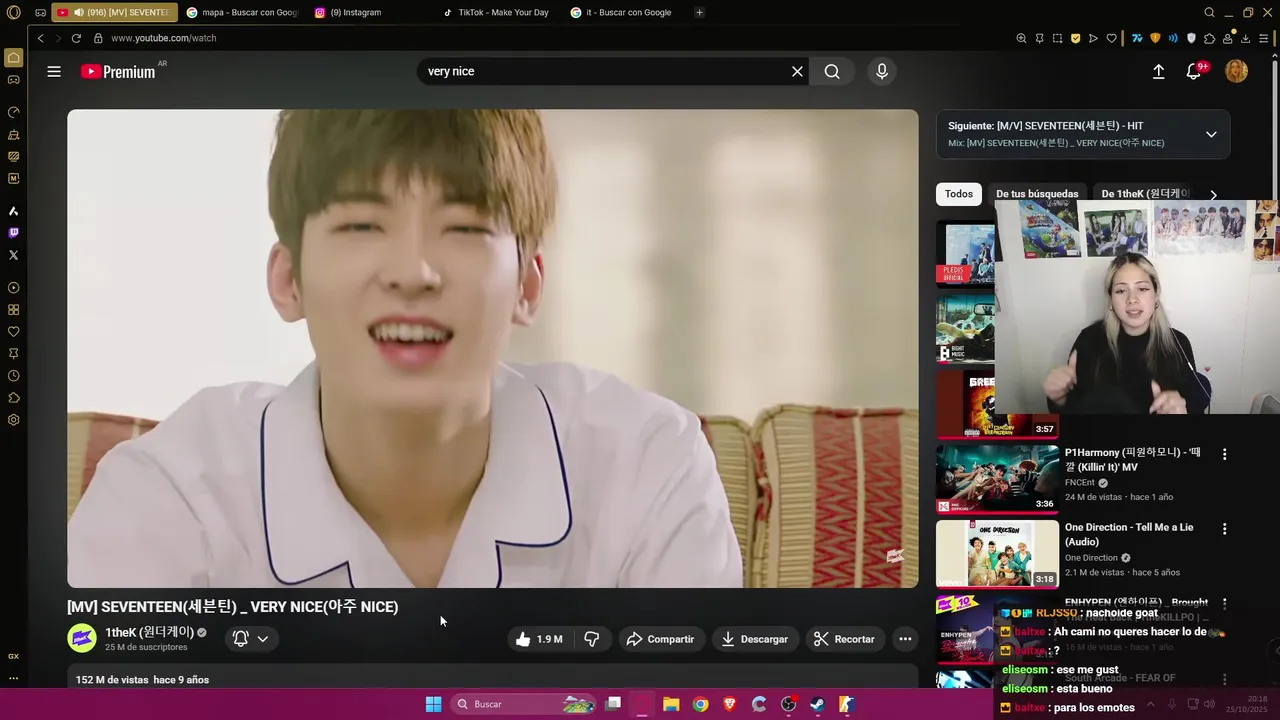Open X (Twitter) in the Opera sidebar
1280x720 pixels.
[x=13, y=255]
